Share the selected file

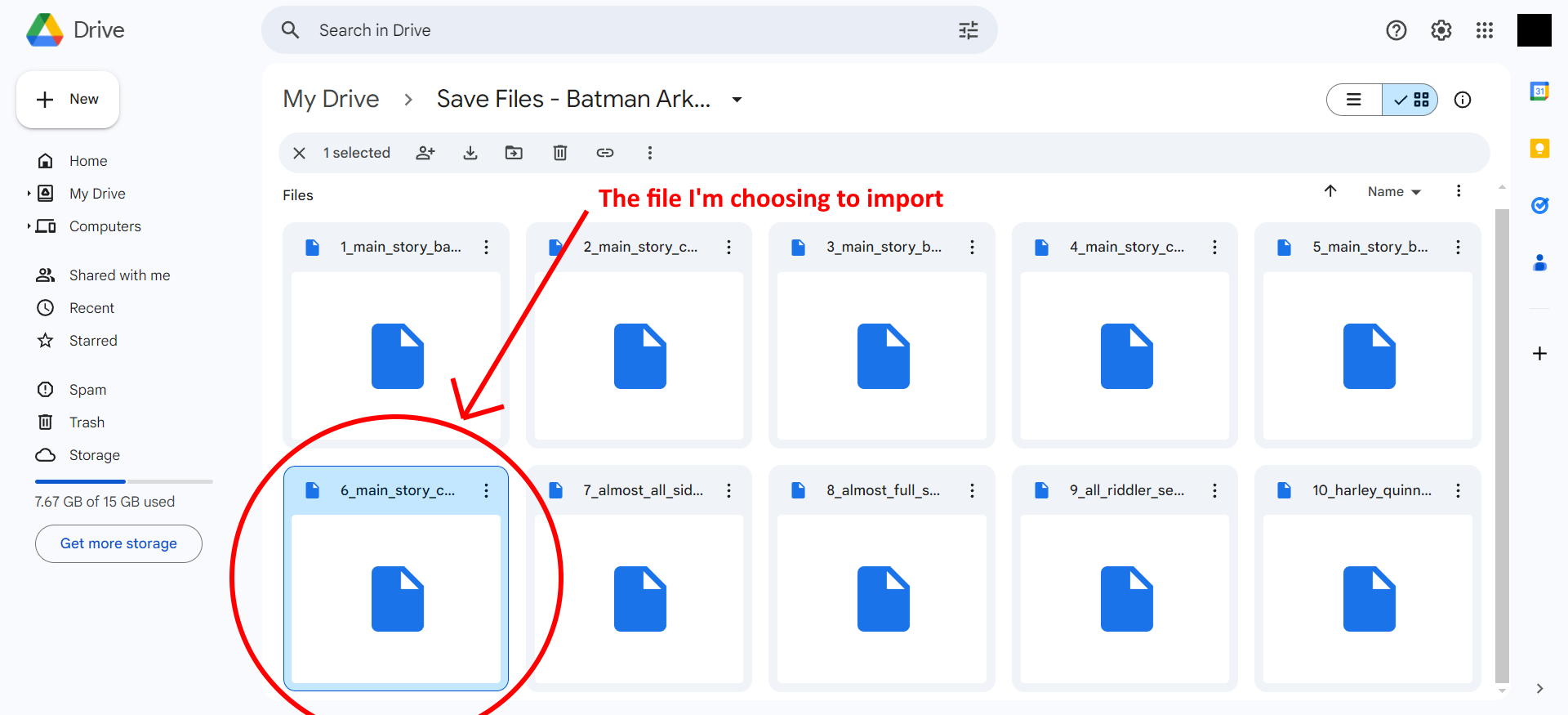425,153
